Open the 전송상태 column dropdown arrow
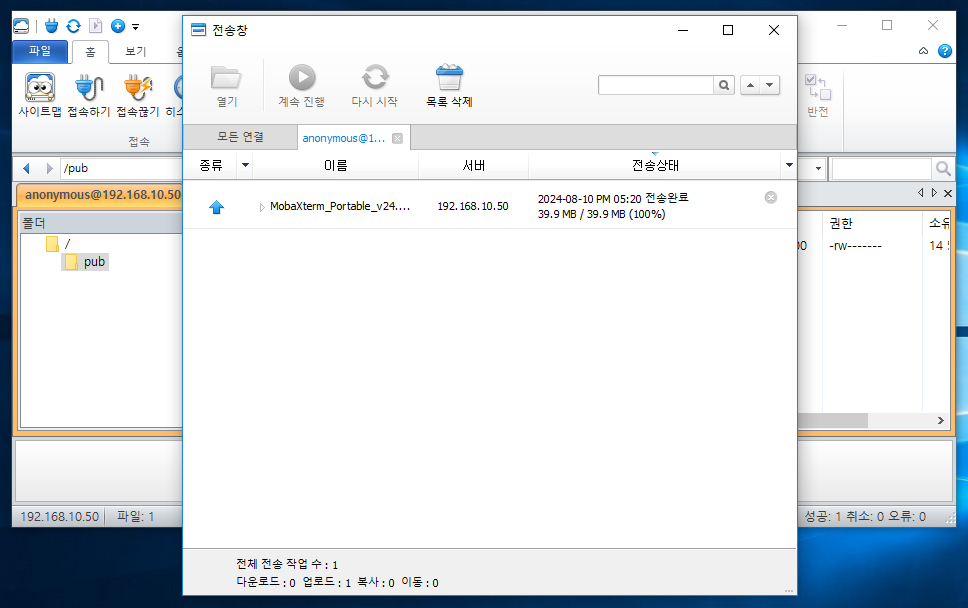This screenshot has width=968, height=608. pyautogui.click(x=789, y=165)
